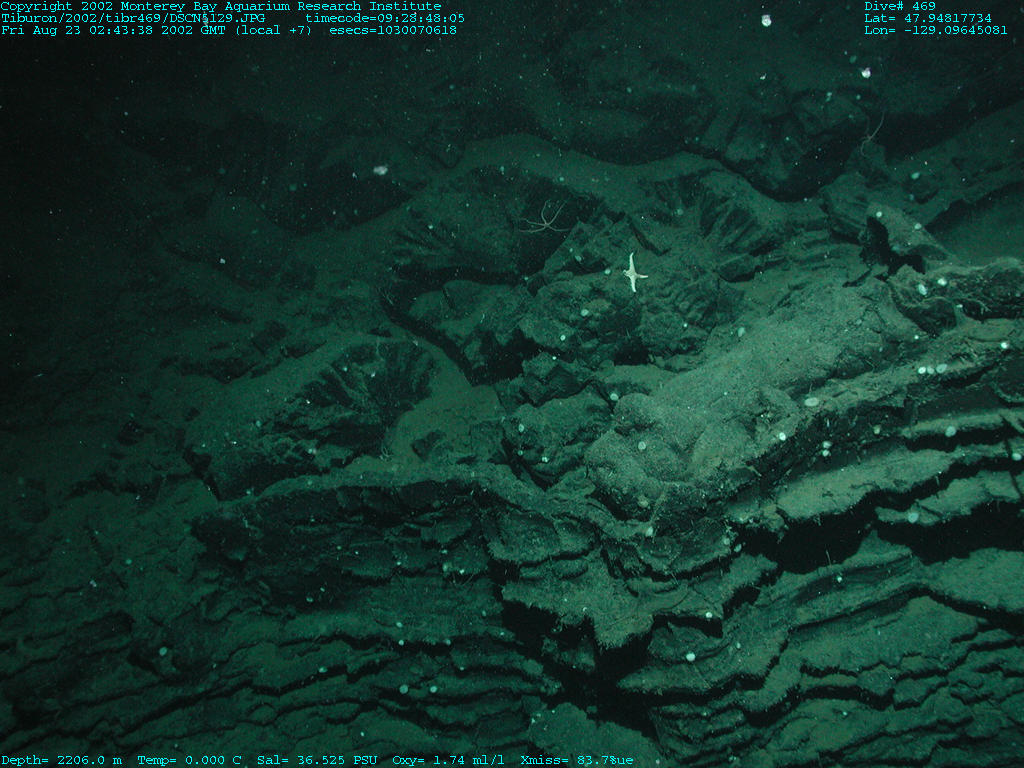
Task: Click the Tiburon DSCN file path text
Action: [x=133, y=18]
